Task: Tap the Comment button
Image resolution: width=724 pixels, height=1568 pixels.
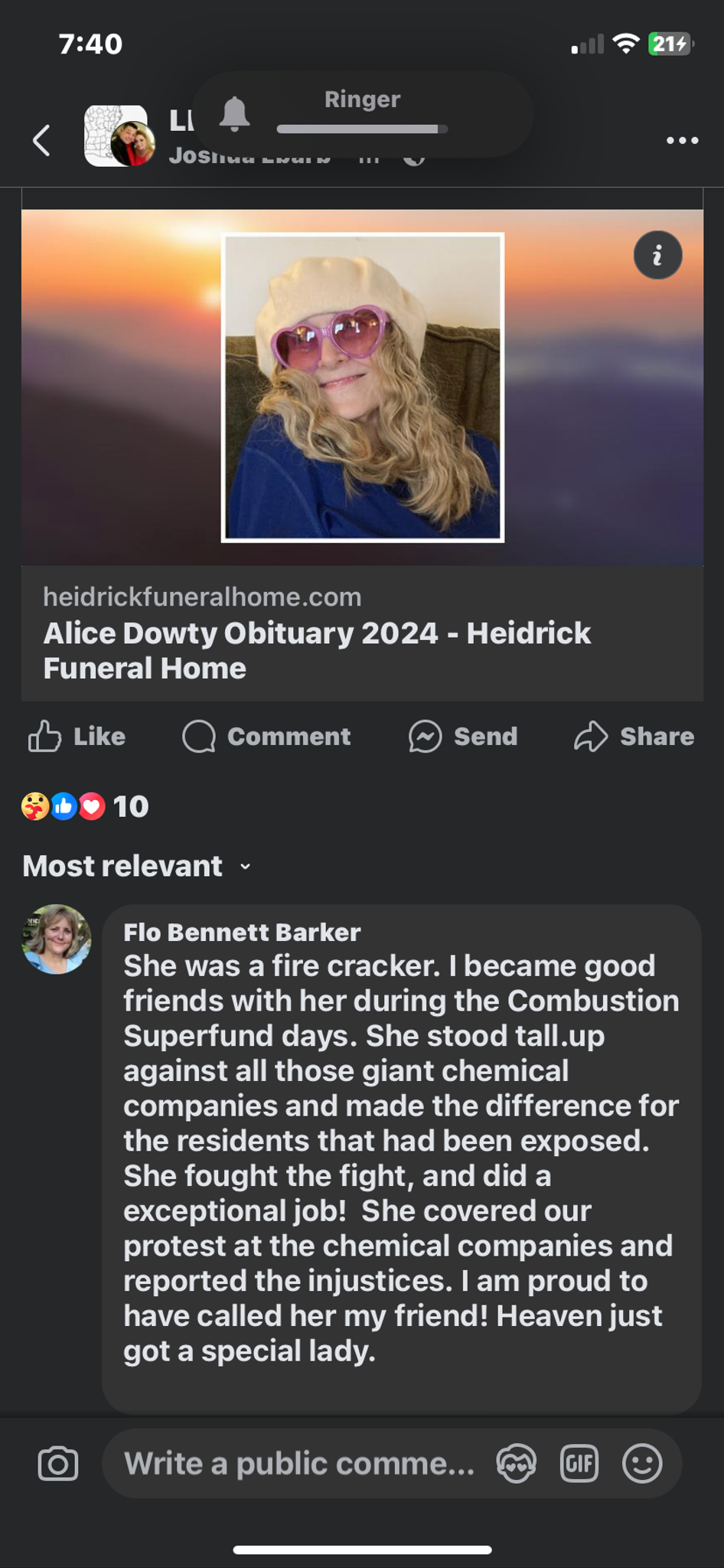Action: [x=267, y=737]
